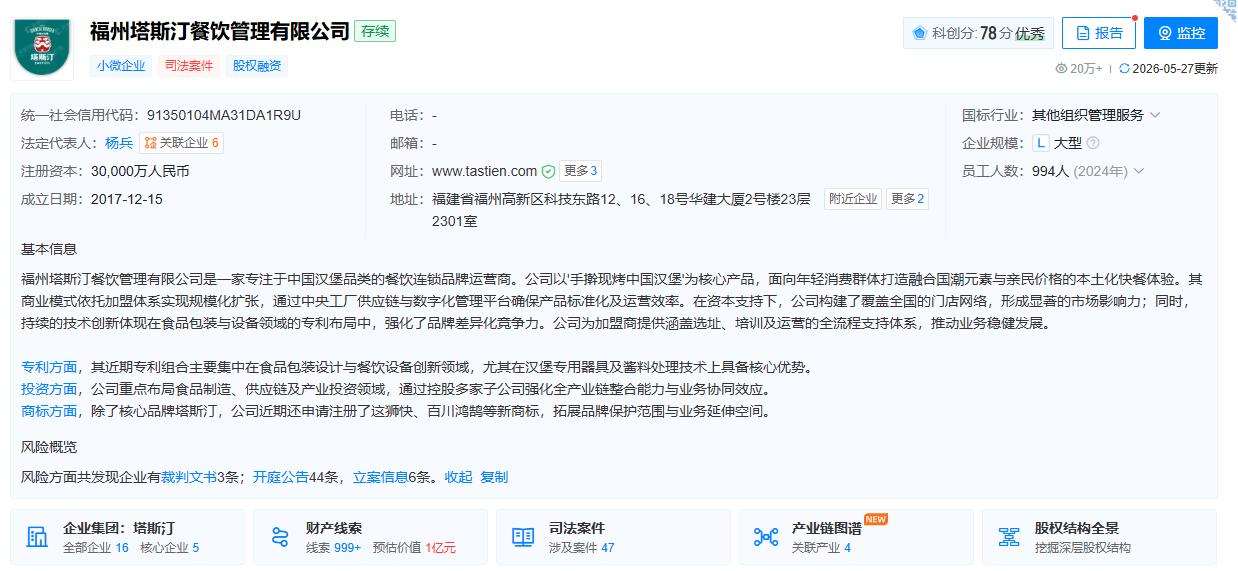Click 全部企业 16 count
1238x571 pixels.
pos(96,548)
